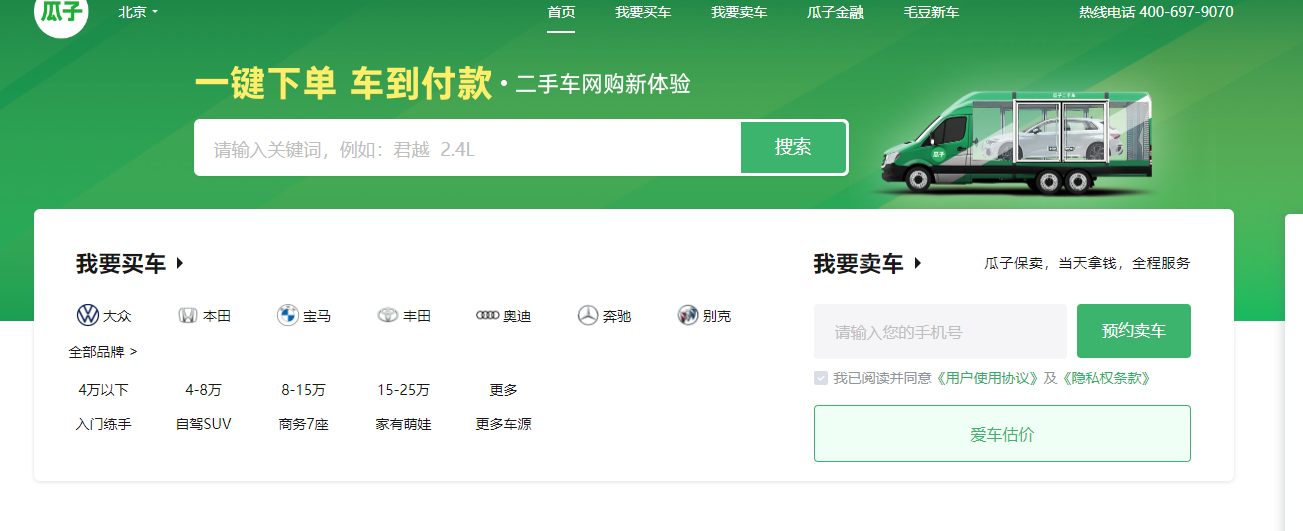
Task: Click the Audi rings logo
Action: (487, 316)
